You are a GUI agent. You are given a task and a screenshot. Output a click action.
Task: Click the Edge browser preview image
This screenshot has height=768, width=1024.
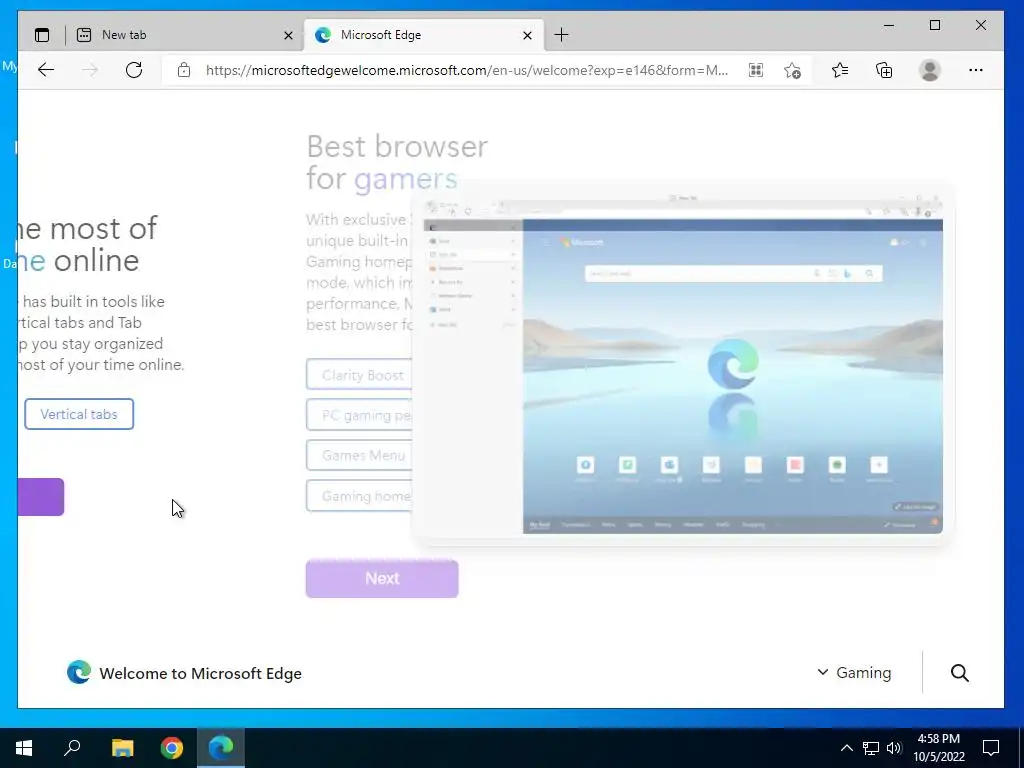tap(683, 364)
